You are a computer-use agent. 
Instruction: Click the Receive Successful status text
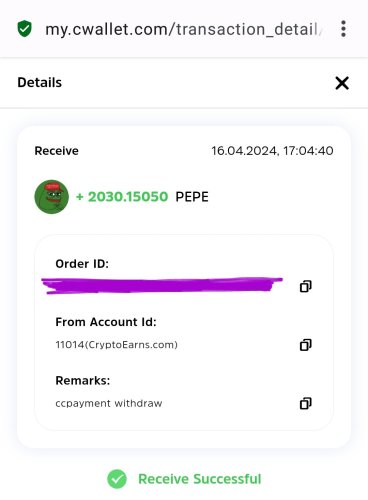[200, 479]
